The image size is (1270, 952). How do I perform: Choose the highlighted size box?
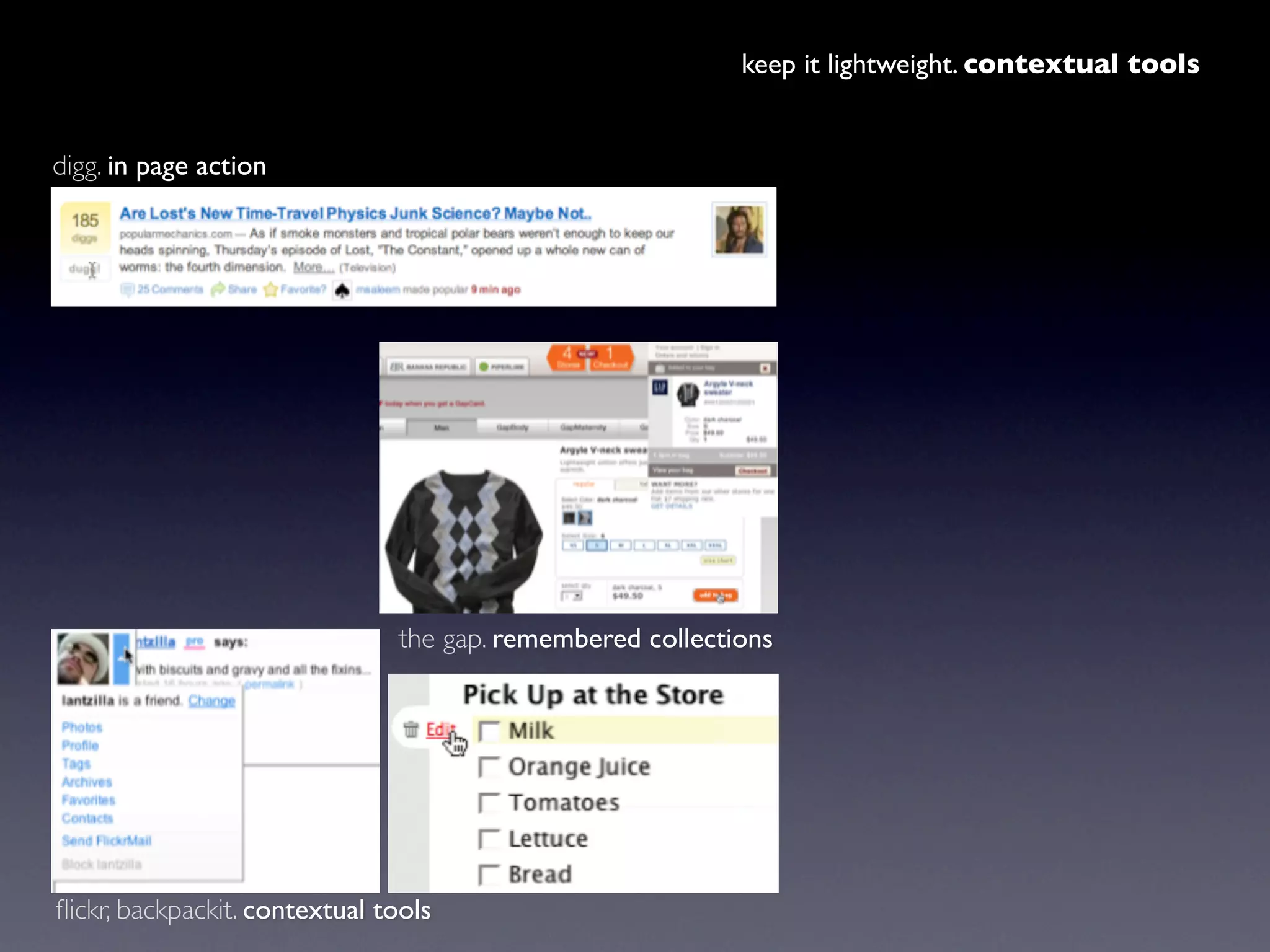(x=597, y=545)
